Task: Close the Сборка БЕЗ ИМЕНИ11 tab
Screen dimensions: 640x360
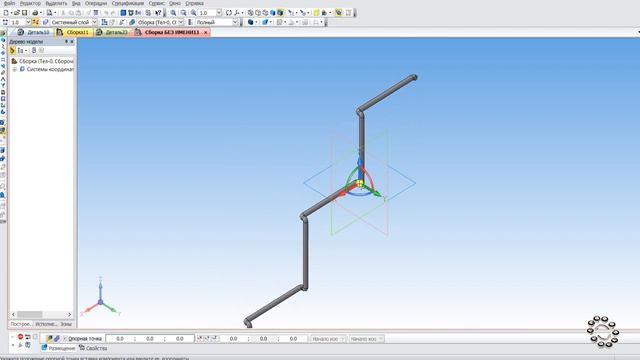Action: (x=205, y=32)
